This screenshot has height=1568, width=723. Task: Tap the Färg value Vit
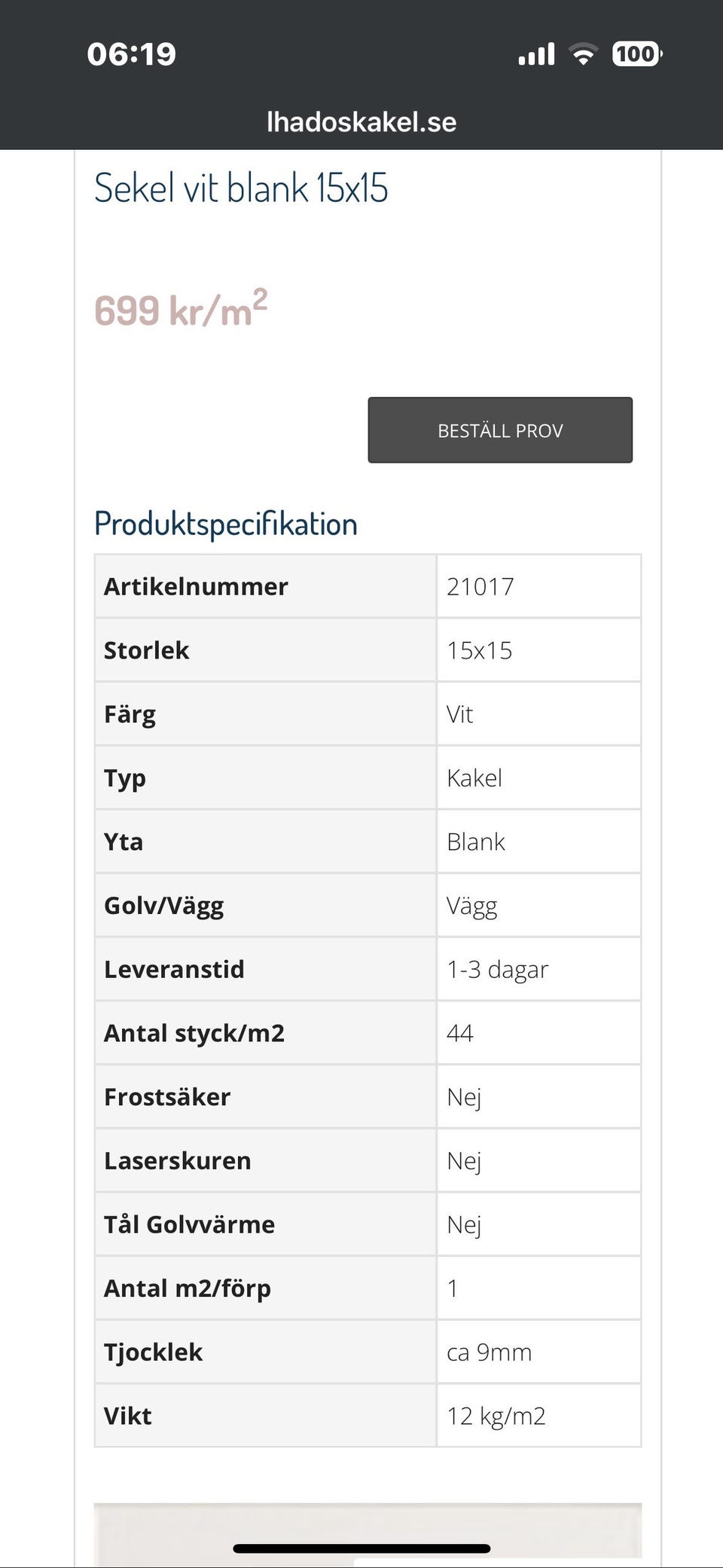(460, 714)
